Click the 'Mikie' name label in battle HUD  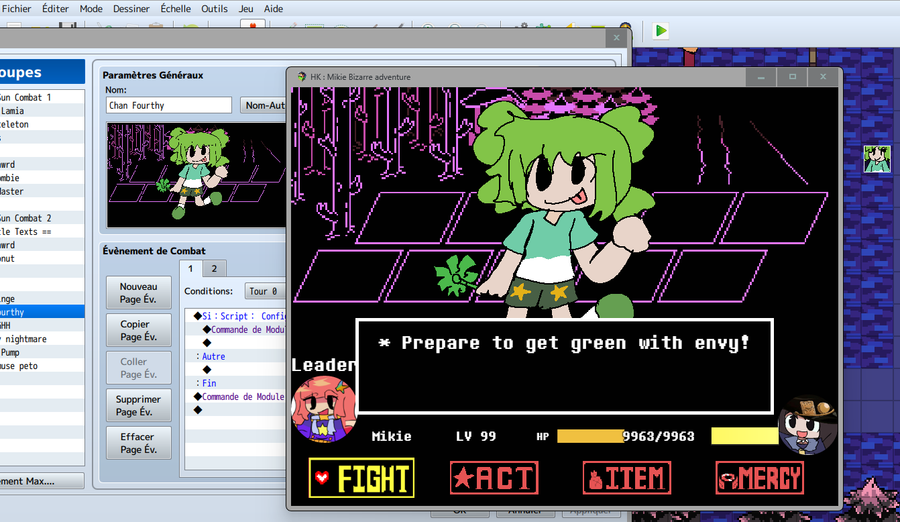point(391,436)
